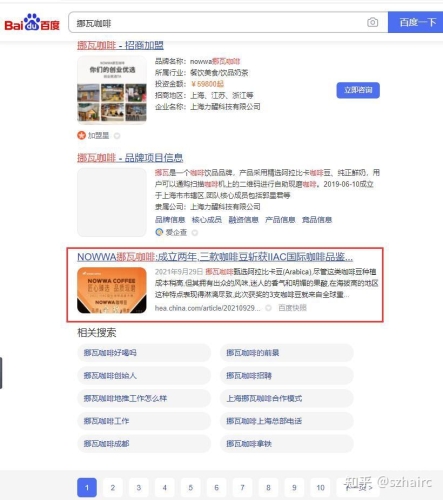Go to results page 2
The image size is (443, 500).
coord(113,488)
